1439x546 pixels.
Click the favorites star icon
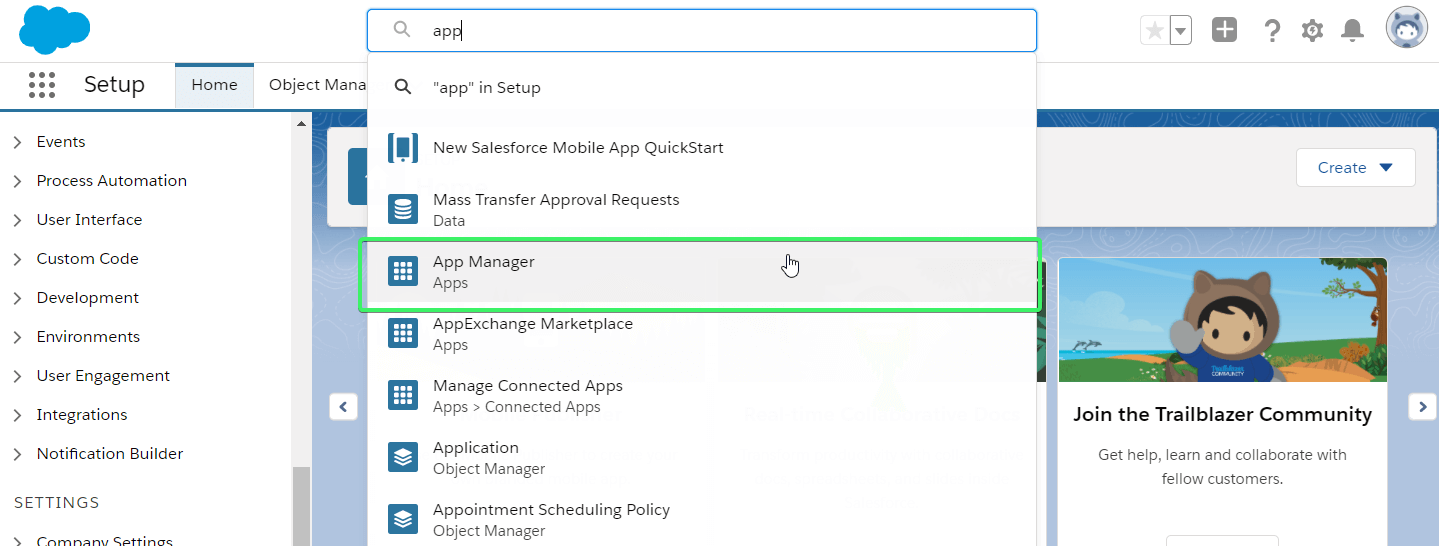(1155, 31)
